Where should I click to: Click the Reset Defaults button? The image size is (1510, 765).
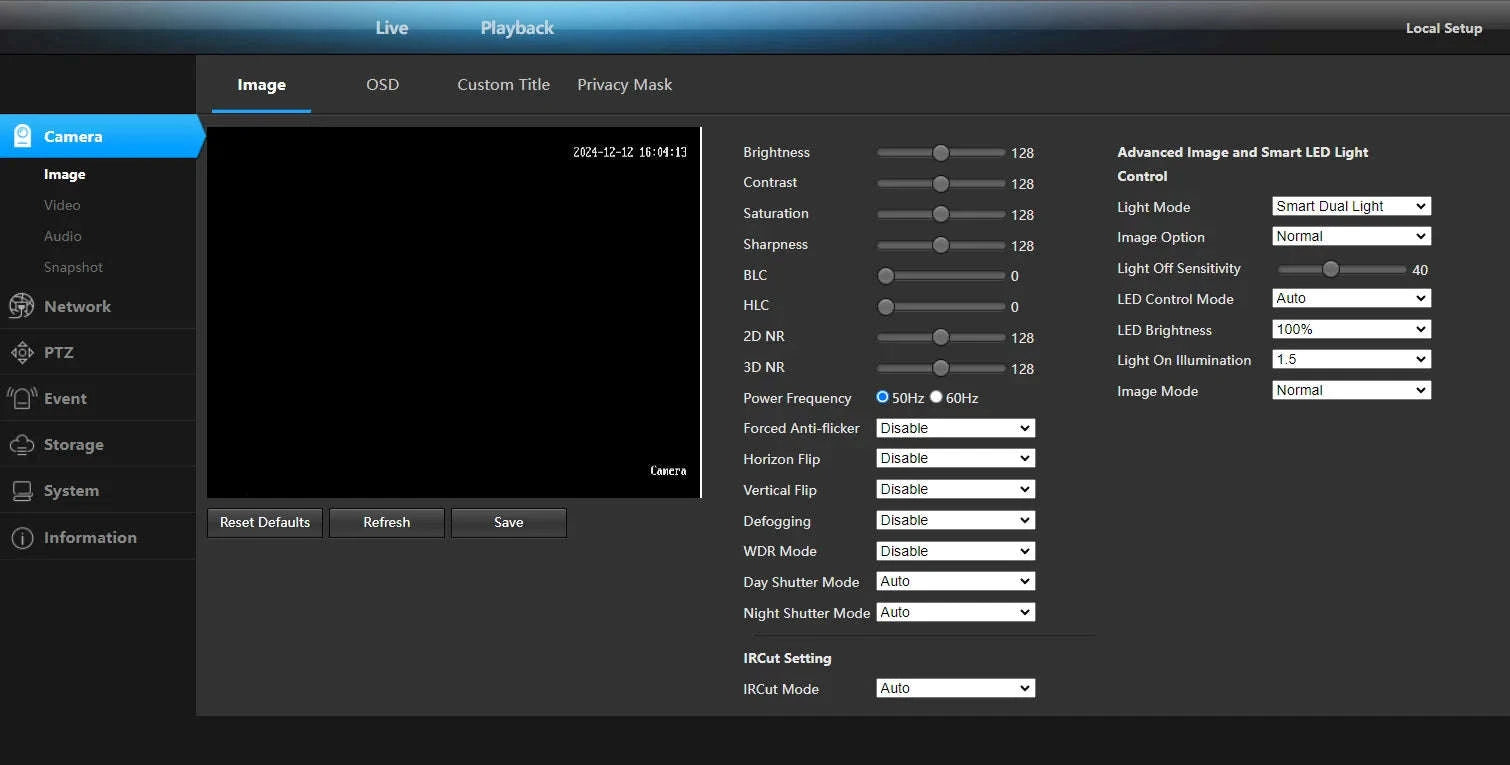point(264,522)
